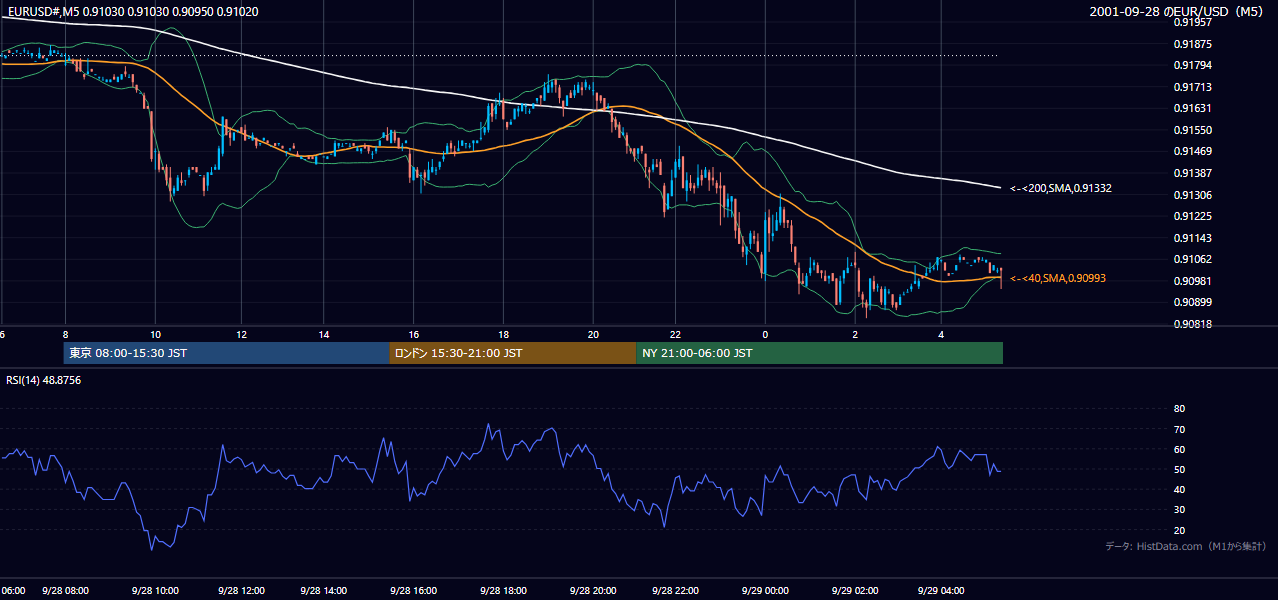Select the NY 21:00-06:00 JST session bar

pyautogui.click(x=819, y=353)
